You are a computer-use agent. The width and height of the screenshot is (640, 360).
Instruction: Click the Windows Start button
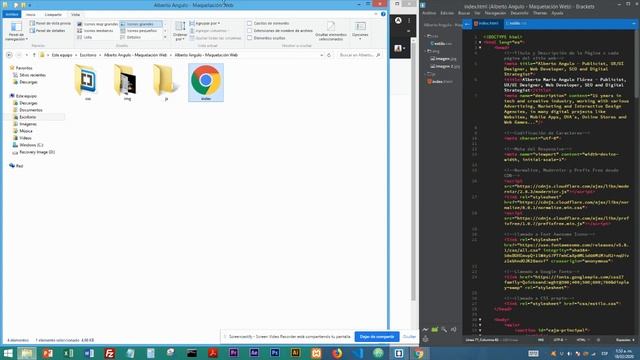click(8, 353)
